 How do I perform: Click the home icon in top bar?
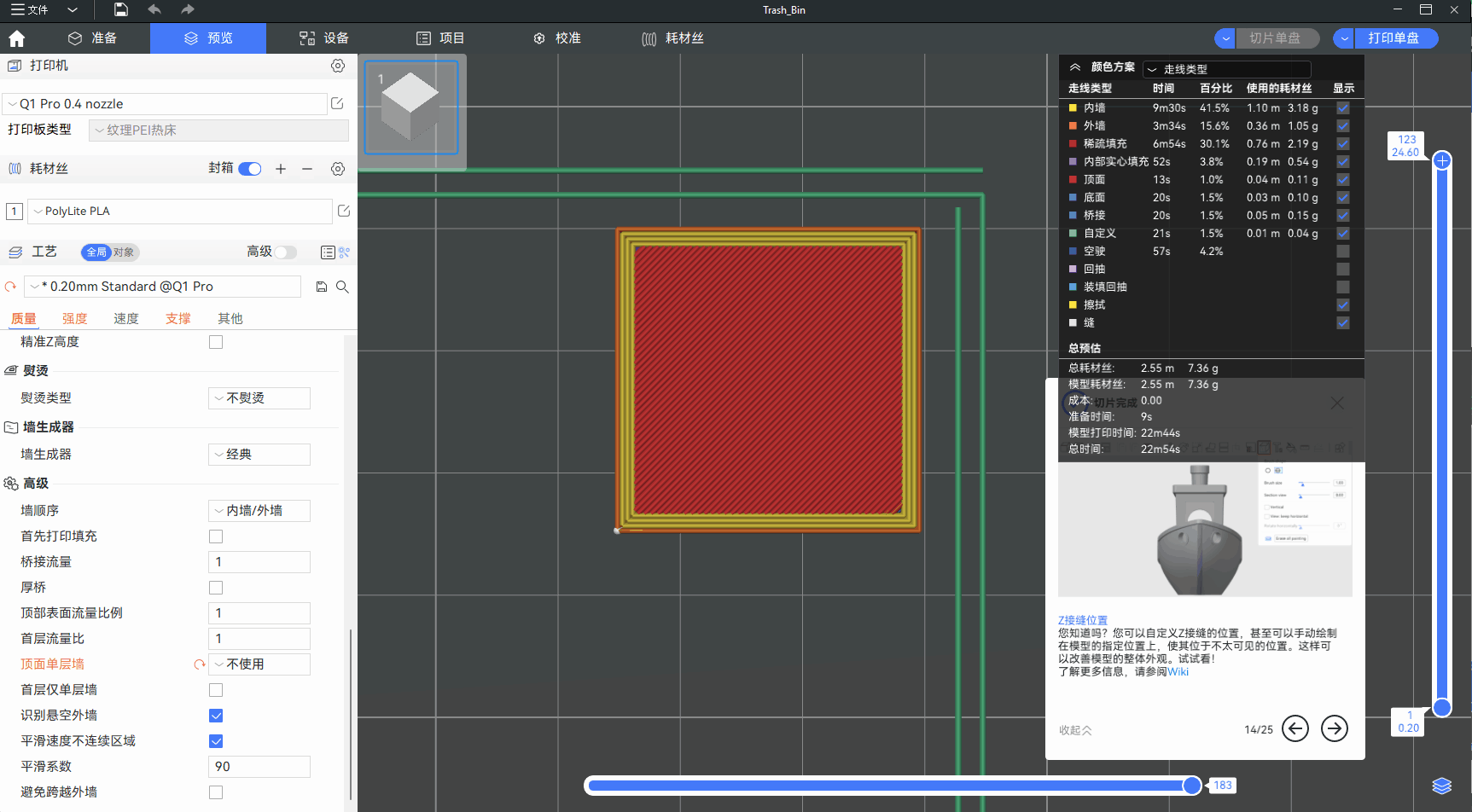(17, 38)
